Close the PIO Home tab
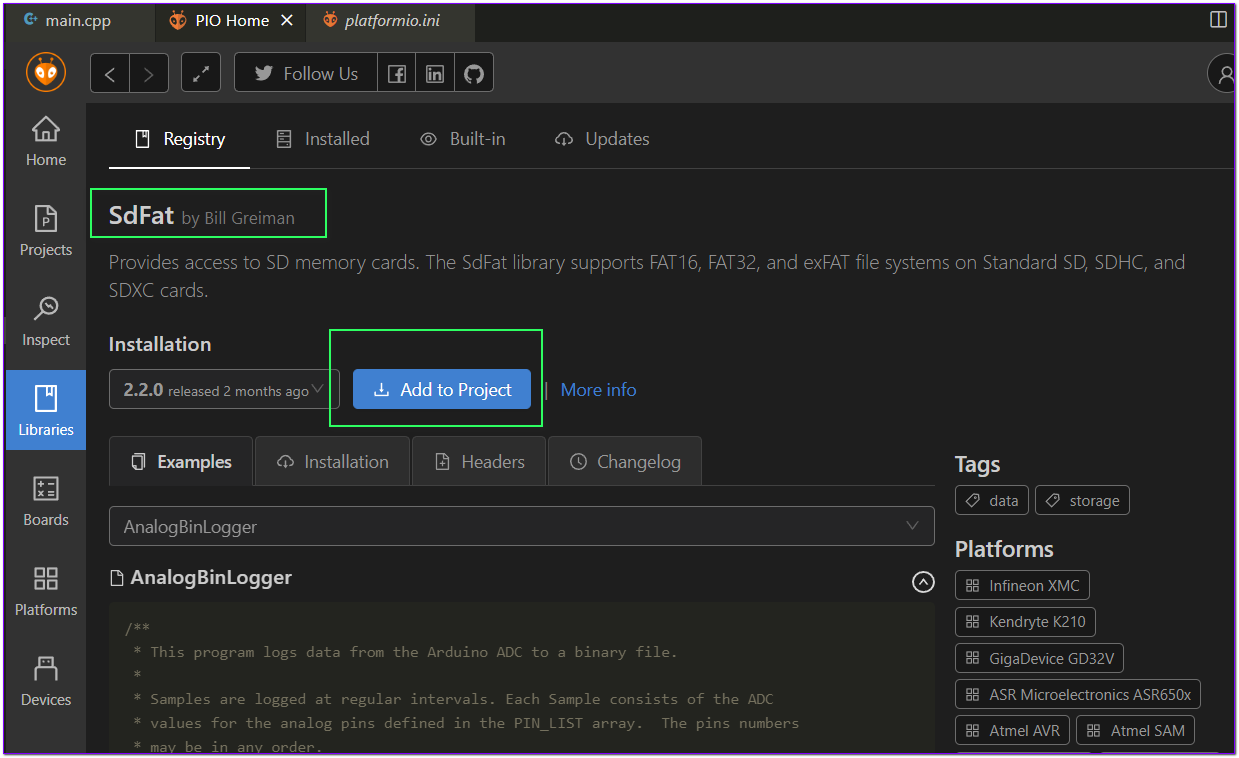The width and height of the screenshot is (1239, 758). [x=287, y=20]
